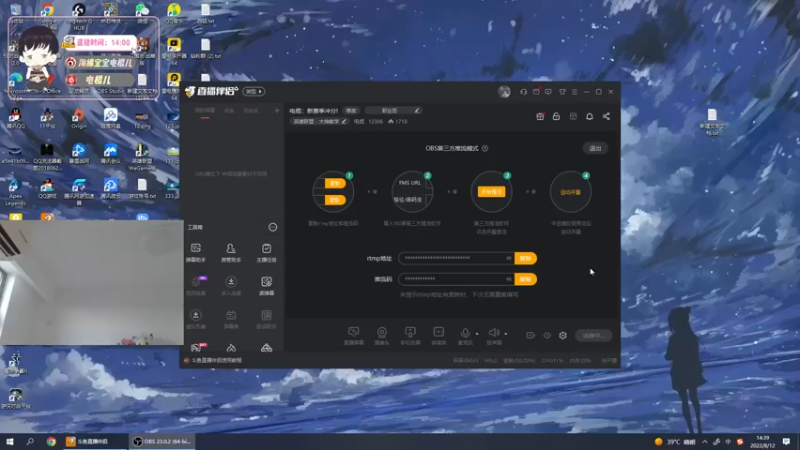Open the 读弹幕 tool icon
Screen dimensions: 800x450
coord(266,286)
